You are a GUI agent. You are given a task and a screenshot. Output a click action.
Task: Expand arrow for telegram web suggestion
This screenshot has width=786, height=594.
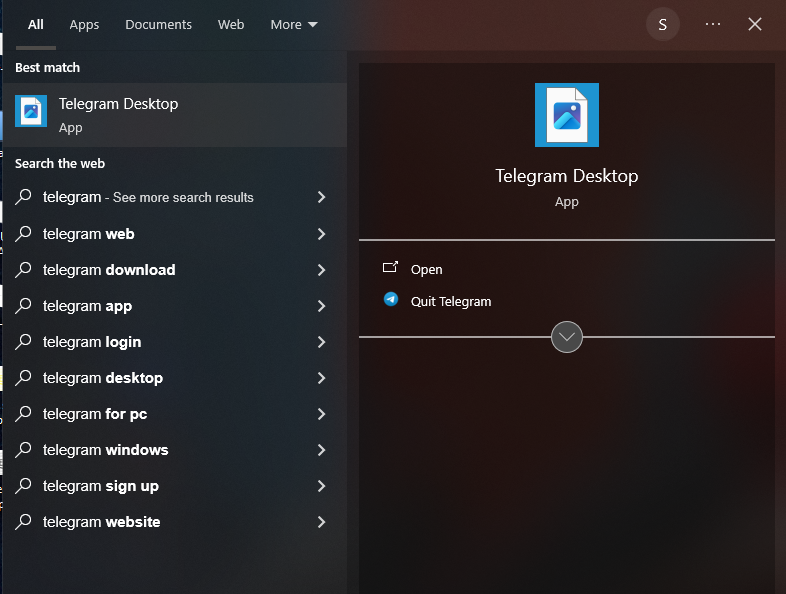[321, 234]
